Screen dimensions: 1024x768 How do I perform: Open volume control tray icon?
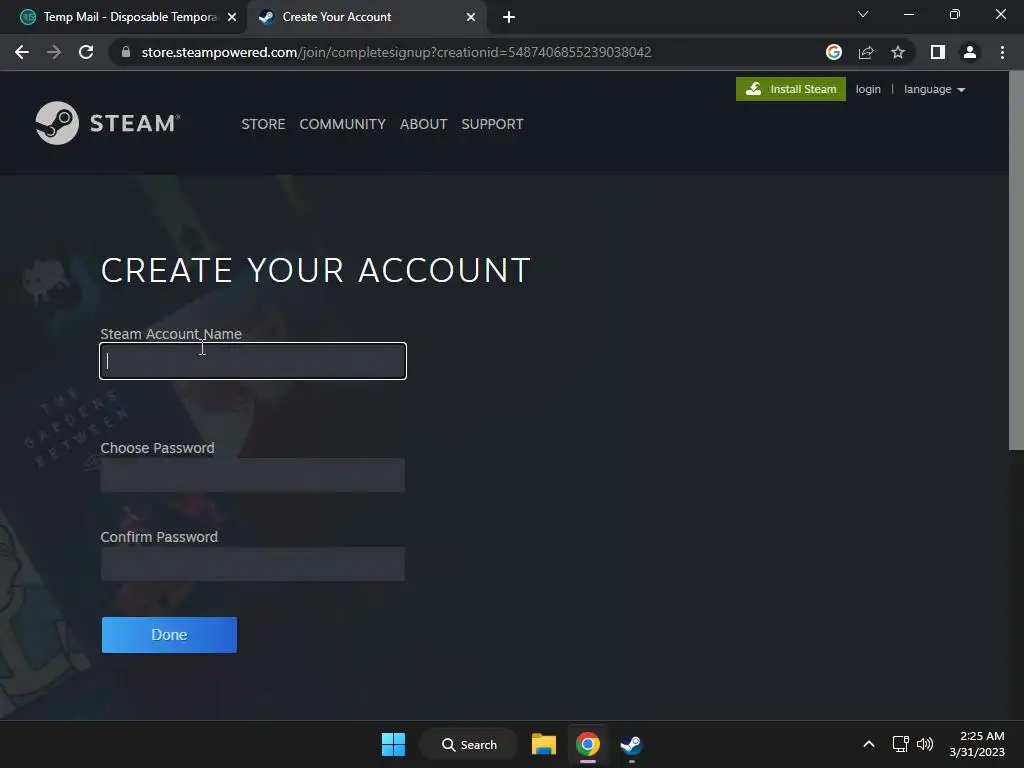pos(925,744)
